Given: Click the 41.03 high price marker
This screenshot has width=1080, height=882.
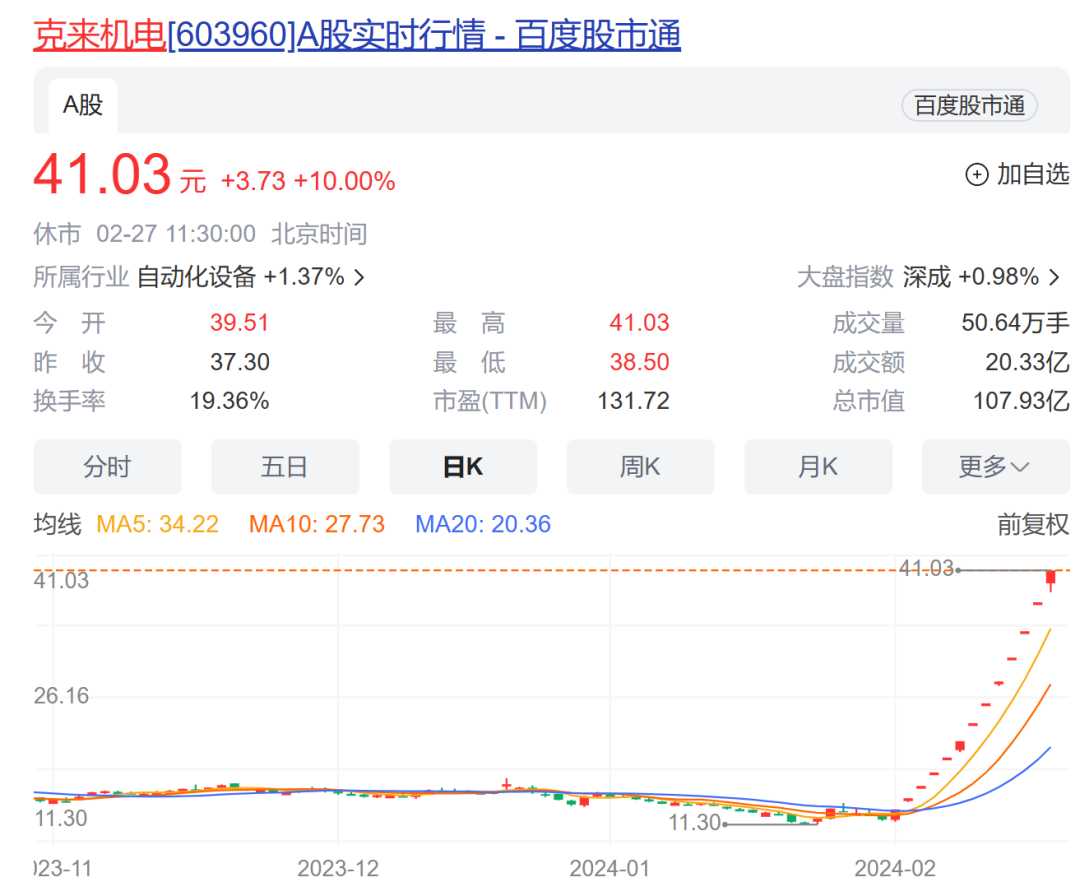Looking at the screenshot, I should click(x=926, y=568).
